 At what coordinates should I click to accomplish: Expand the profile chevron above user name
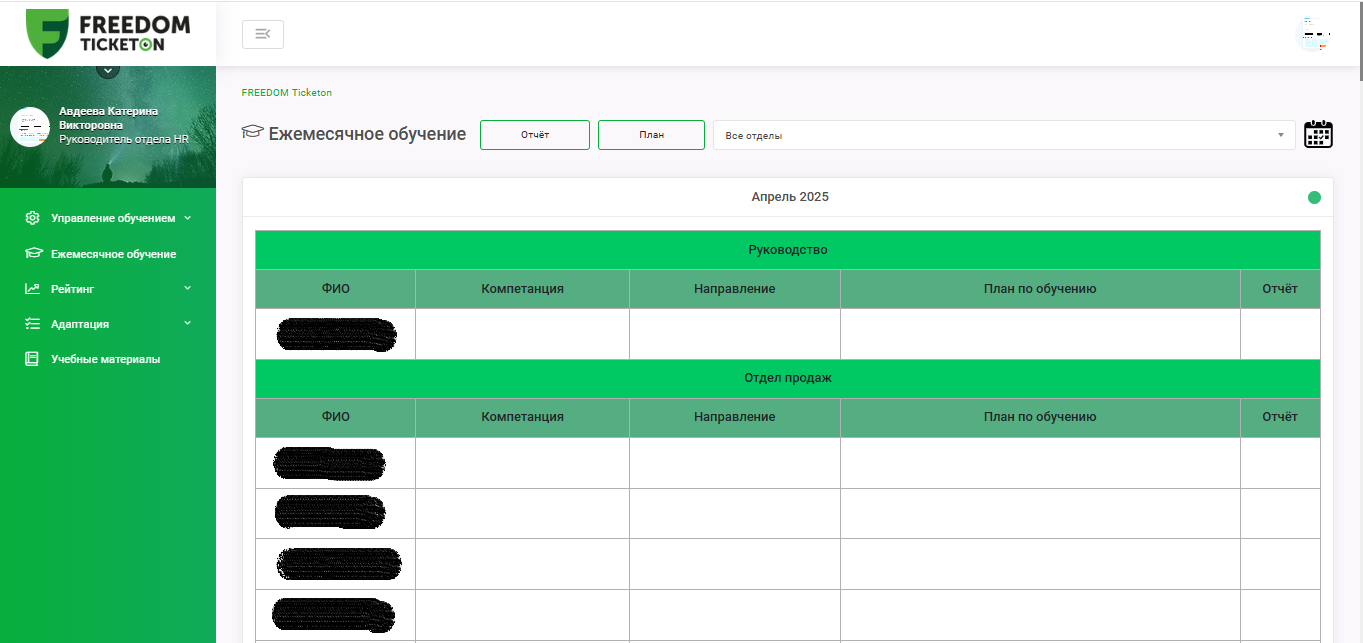(108, 70)
